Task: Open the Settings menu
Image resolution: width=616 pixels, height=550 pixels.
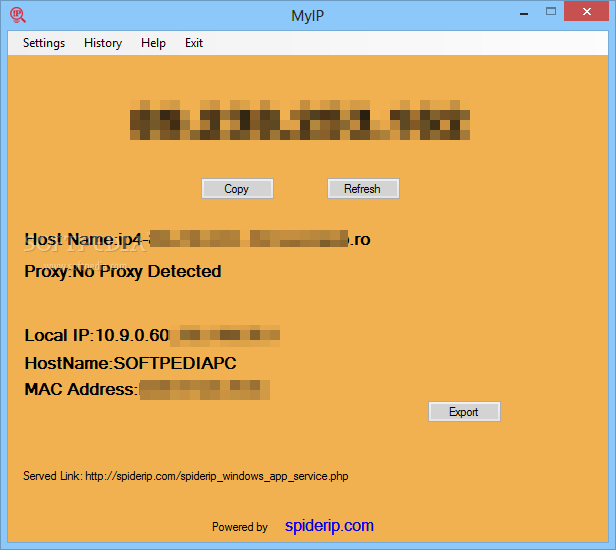Action: coord(44,43)
